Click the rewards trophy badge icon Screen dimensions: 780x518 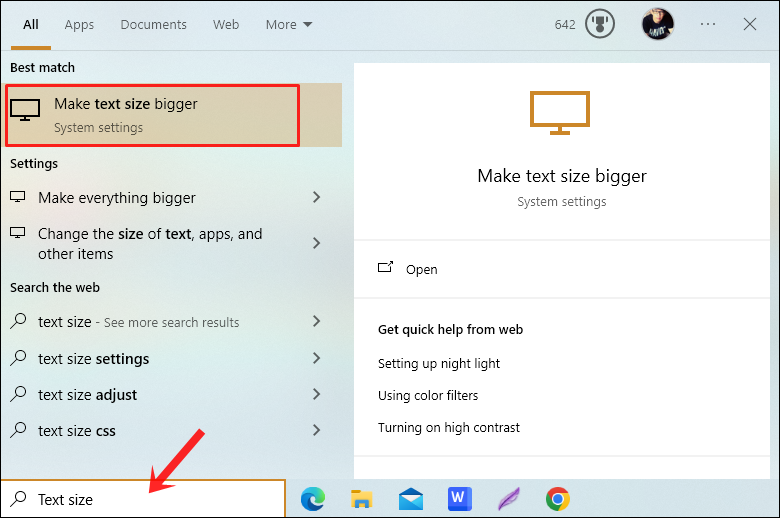tap(599, 24)
